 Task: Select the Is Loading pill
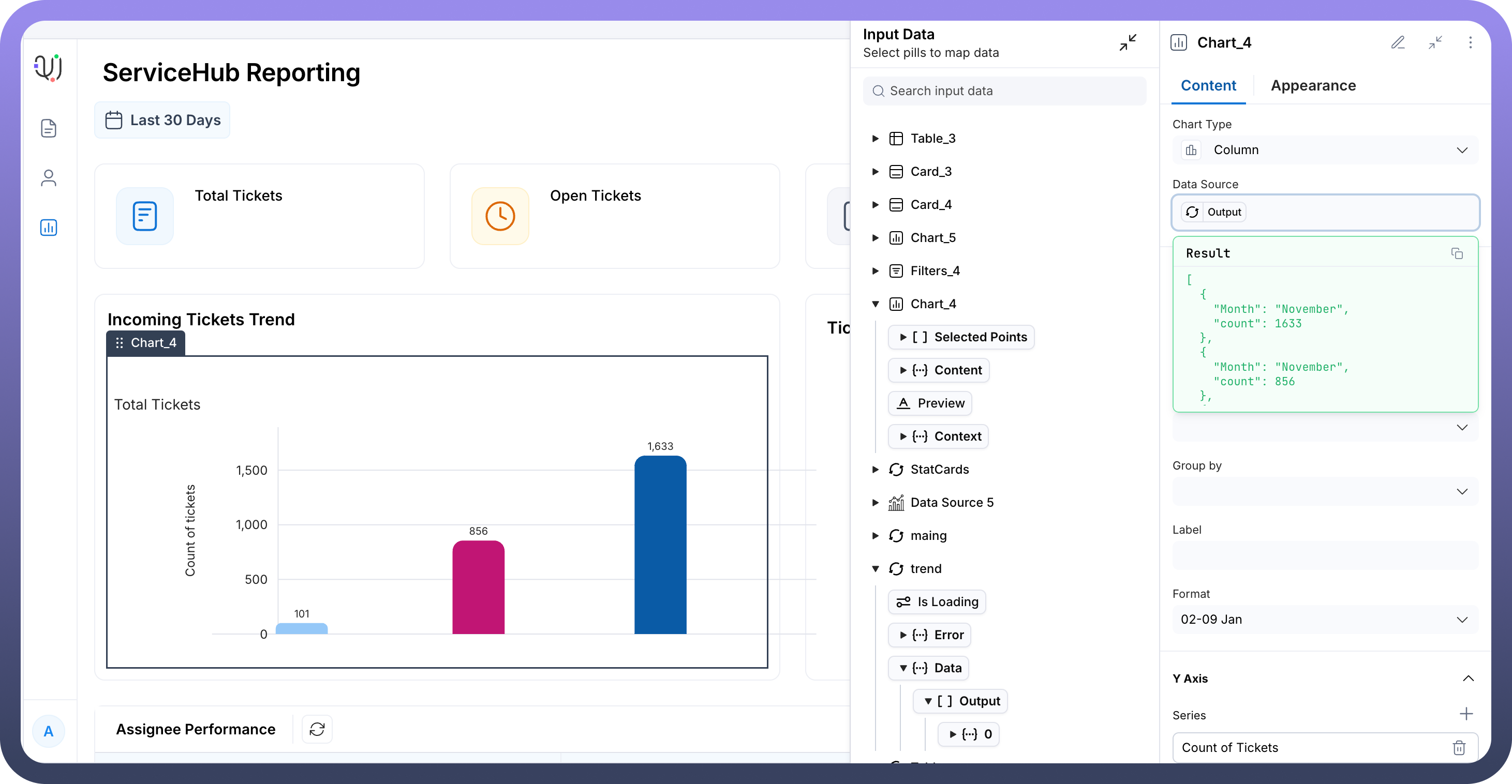[x=937, y=601]
